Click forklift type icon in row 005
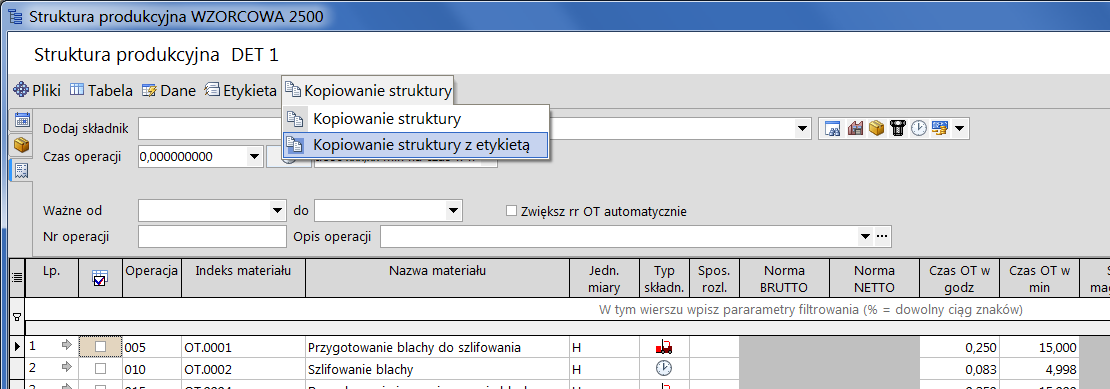1110x389 pixels. pos(664,347)
